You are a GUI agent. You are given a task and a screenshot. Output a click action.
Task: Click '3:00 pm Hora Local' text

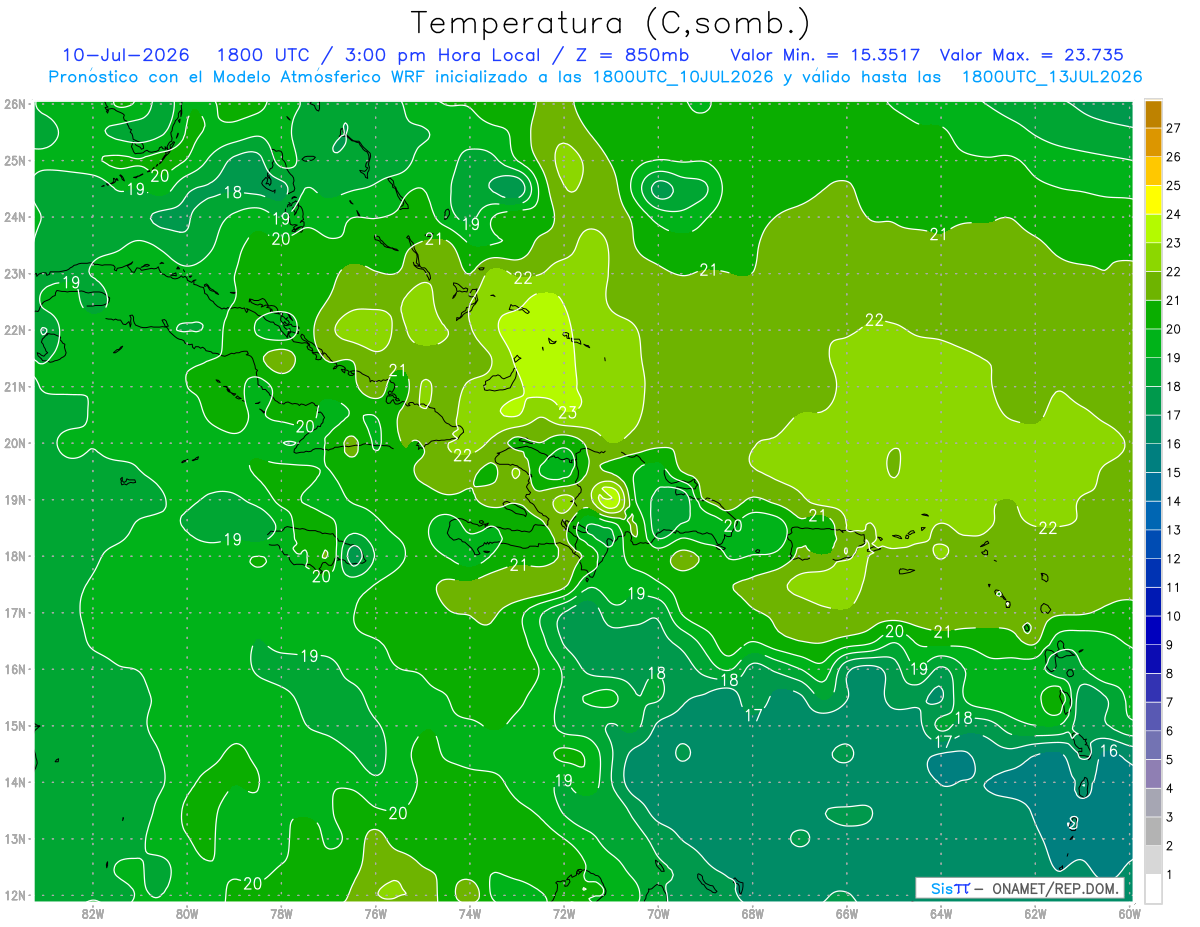443,55
